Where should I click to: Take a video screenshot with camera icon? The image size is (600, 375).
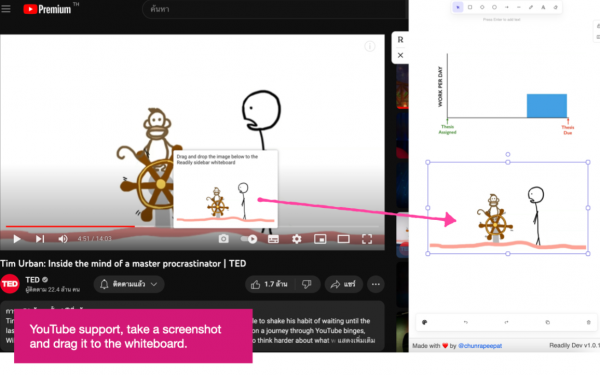(x=223, y=239)
